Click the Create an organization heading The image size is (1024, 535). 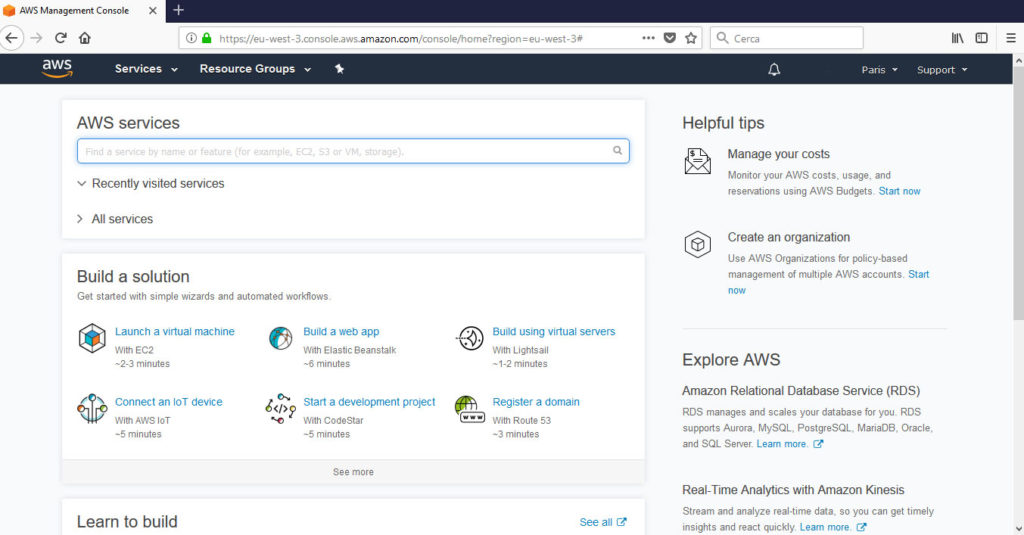click(789, 237)
